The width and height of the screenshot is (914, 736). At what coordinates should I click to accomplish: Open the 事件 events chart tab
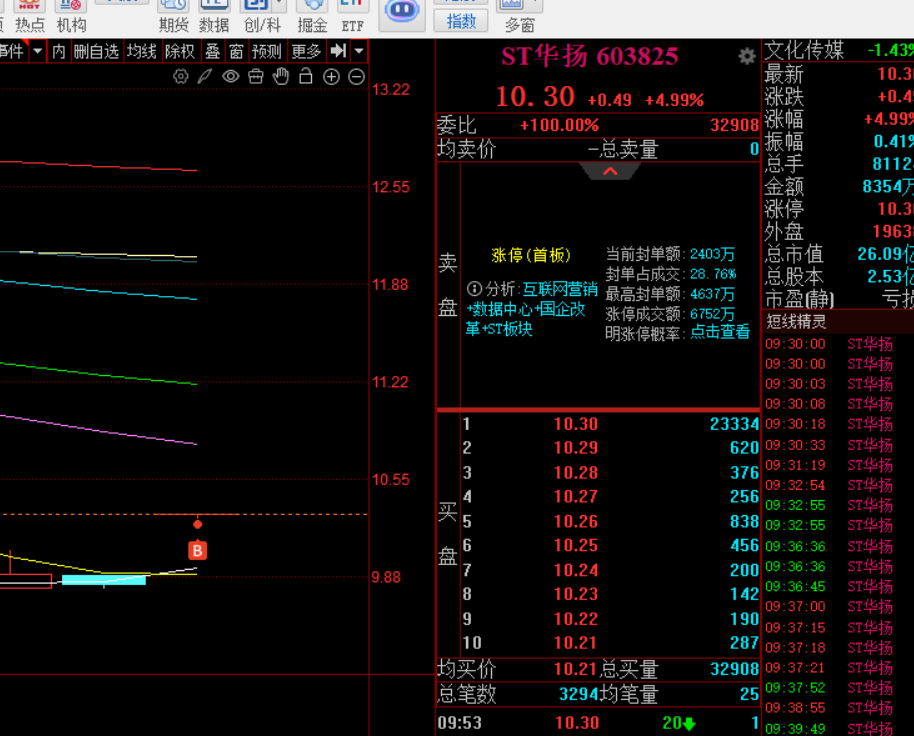pos(13,51)
